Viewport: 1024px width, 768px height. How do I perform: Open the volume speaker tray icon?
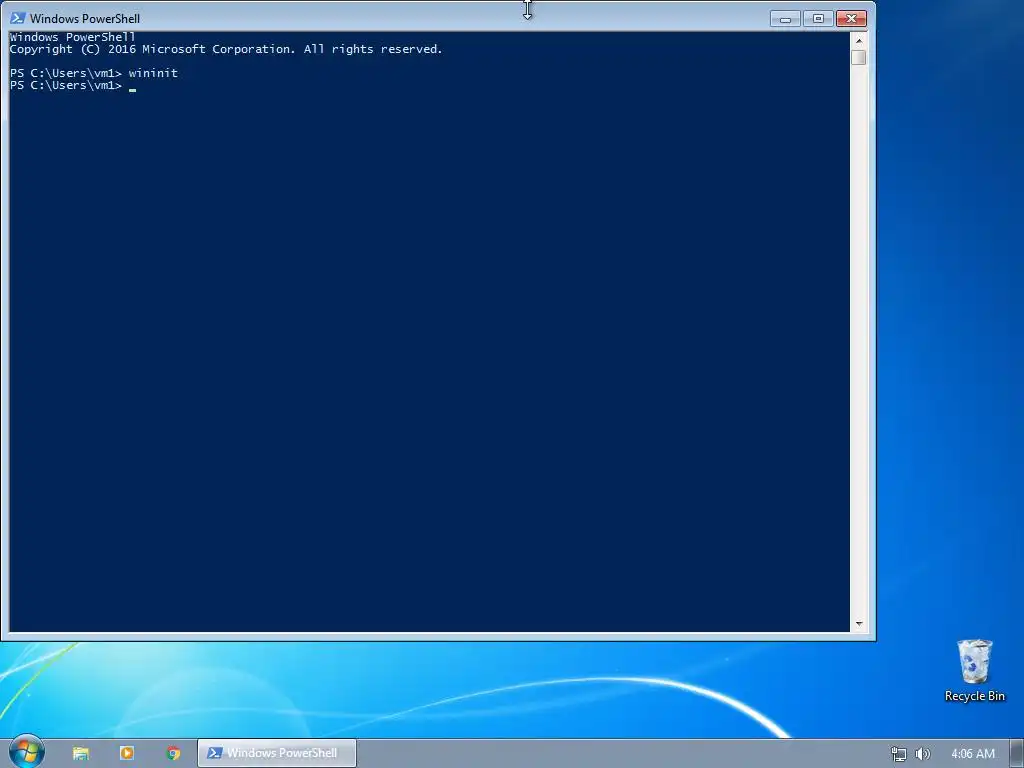point(923,754)
